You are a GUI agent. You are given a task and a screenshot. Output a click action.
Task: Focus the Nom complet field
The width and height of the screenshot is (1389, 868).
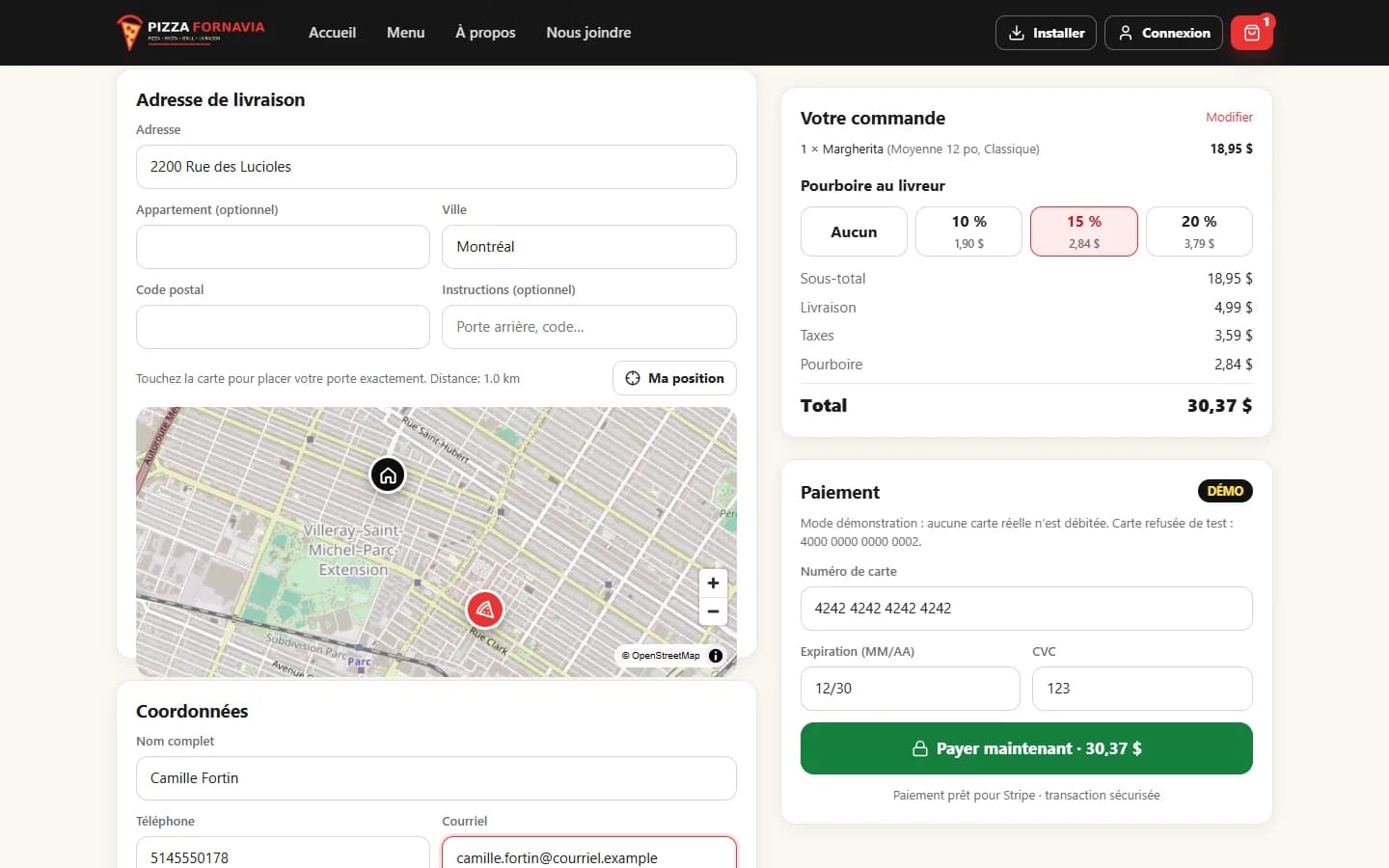point(436,778)
